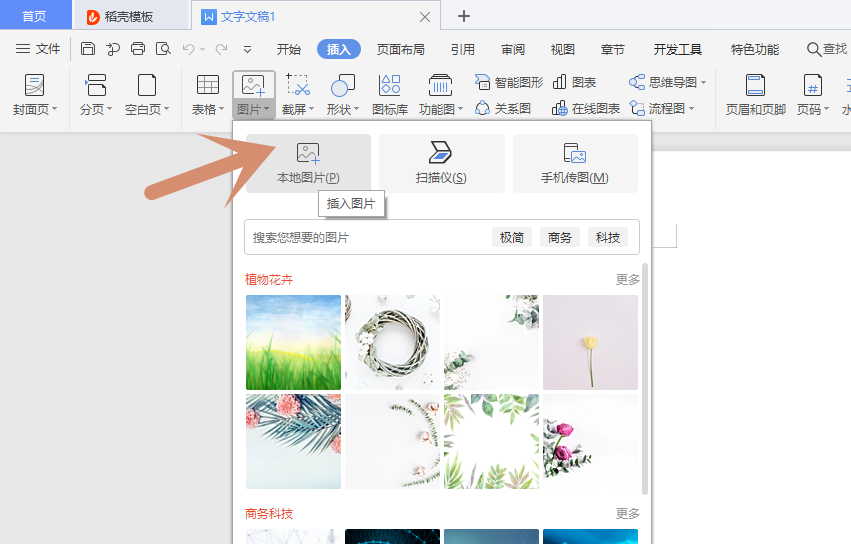Switch to the 引用 ribbon tab
Viewport: 851px width, 544px height.
(462, 49)
